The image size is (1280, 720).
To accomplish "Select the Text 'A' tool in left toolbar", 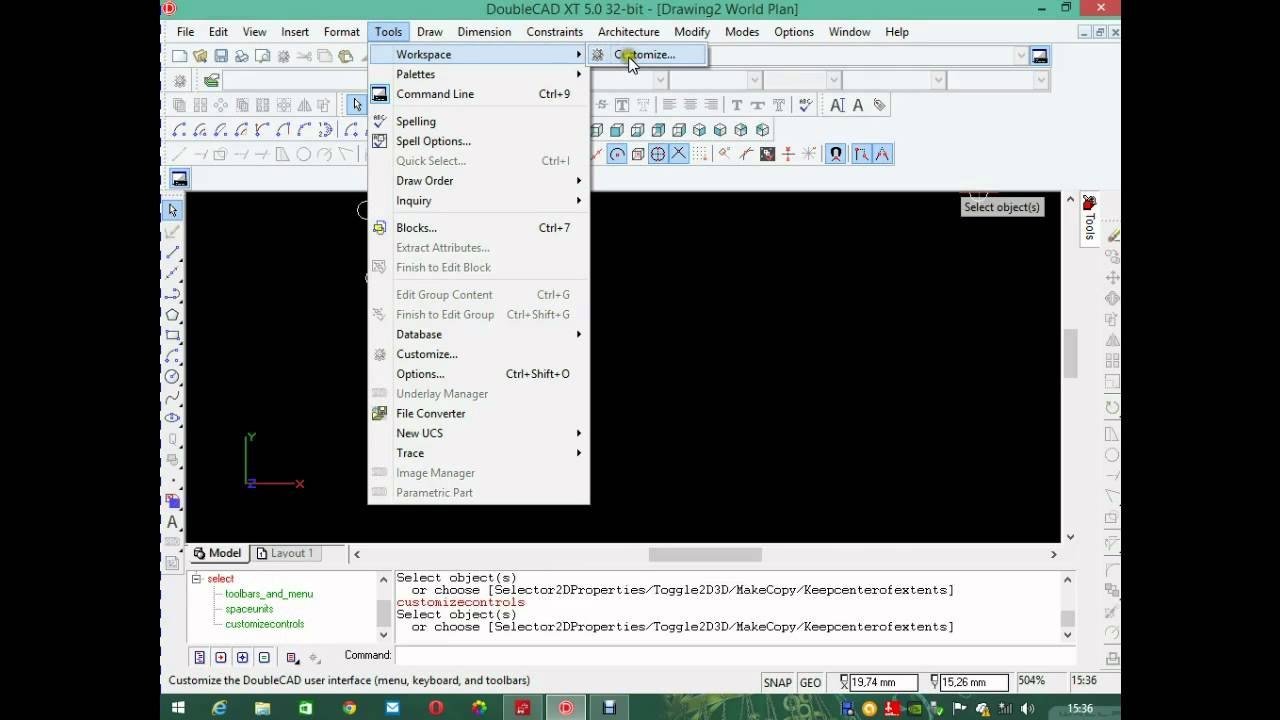I will click(173, 522).
